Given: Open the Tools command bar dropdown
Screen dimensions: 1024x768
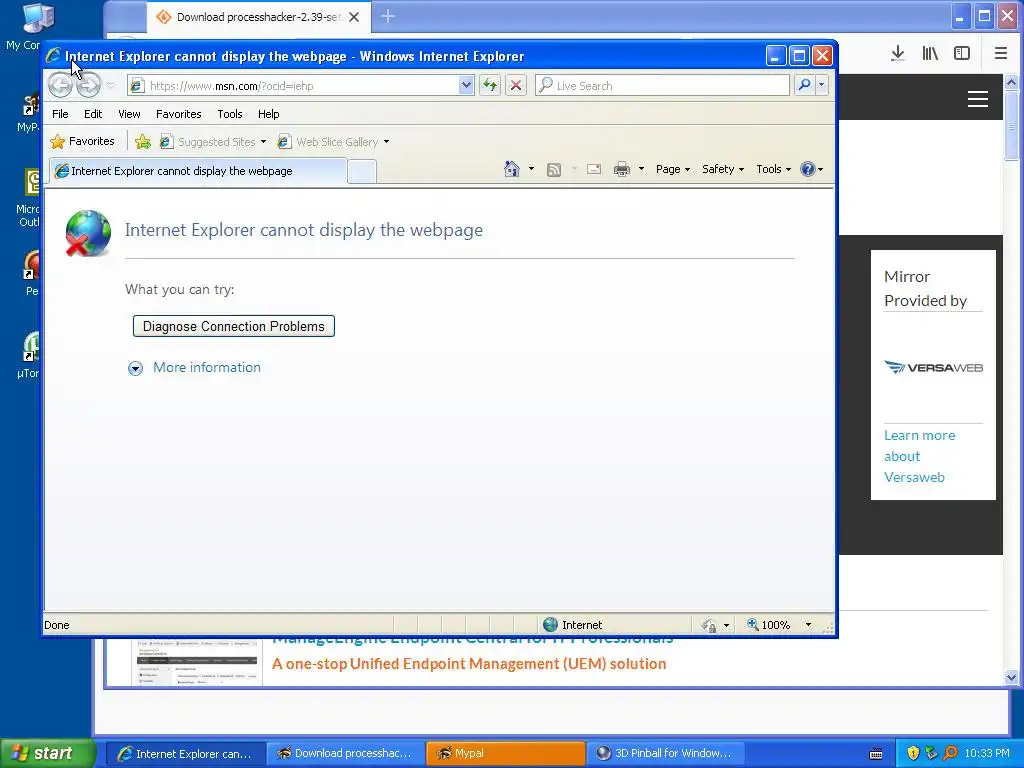Looking at the screenshot, I should coord(773,169).
